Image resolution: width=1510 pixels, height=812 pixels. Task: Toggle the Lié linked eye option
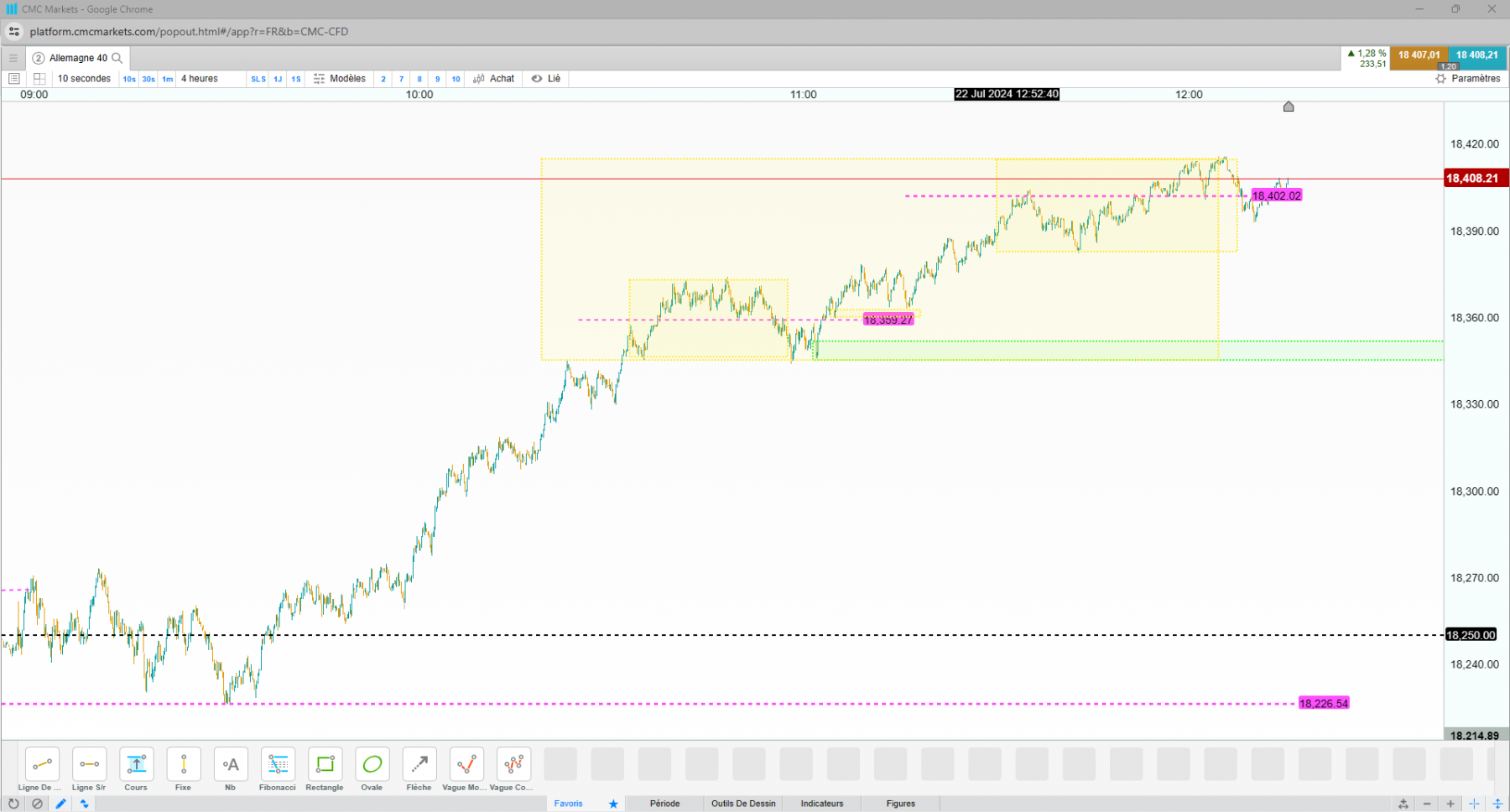click(x=546, y=79)
